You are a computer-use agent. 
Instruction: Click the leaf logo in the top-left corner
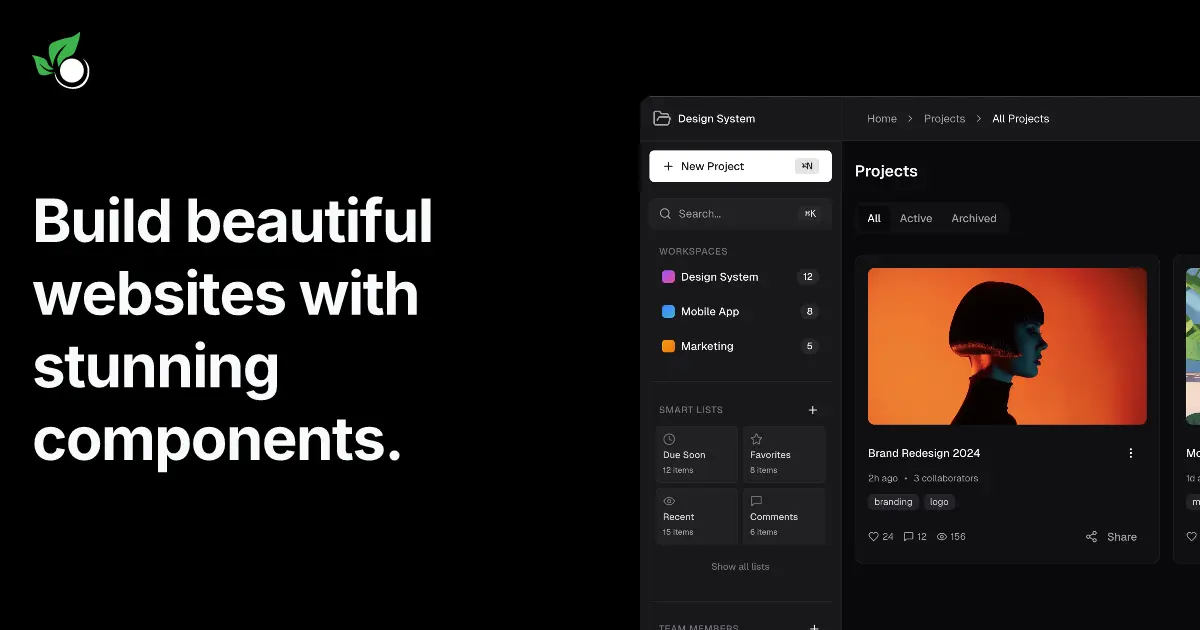coord(60,60)
